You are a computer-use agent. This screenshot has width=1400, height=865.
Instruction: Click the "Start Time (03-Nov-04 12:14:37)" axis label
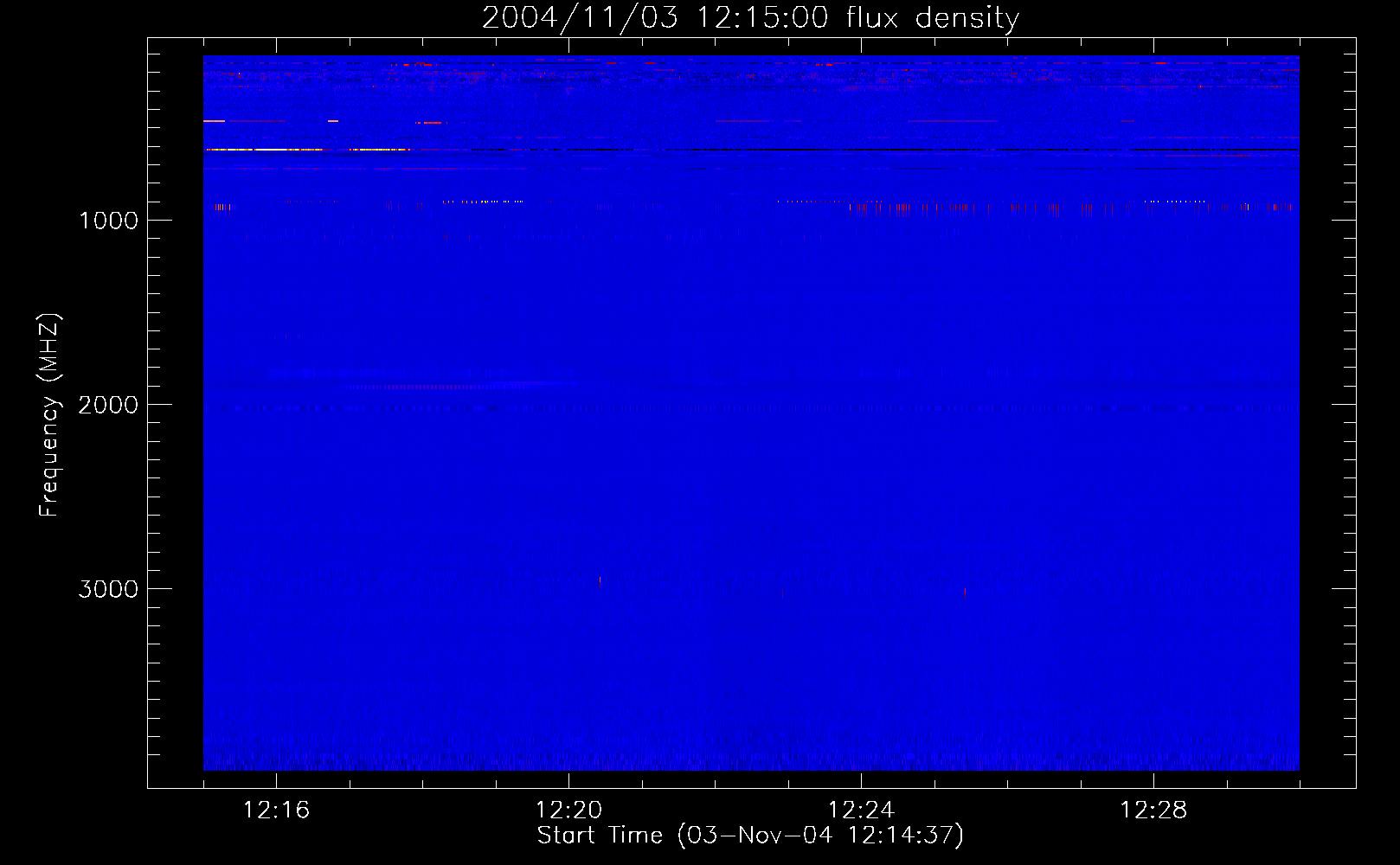750,836
